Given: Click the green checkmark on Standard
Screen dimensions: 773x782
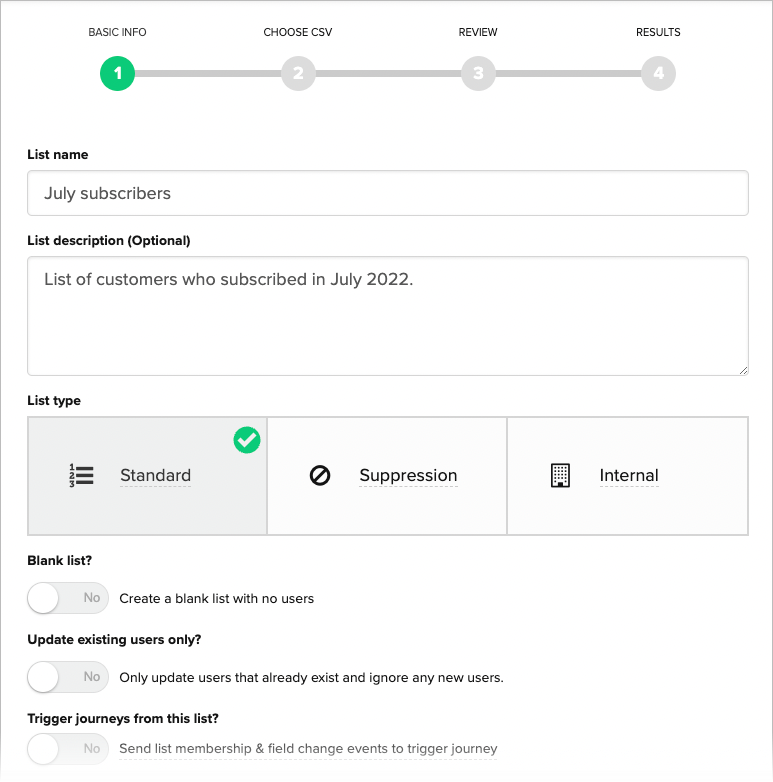Looking at the screenshot, I should click(x=247, y=440).
